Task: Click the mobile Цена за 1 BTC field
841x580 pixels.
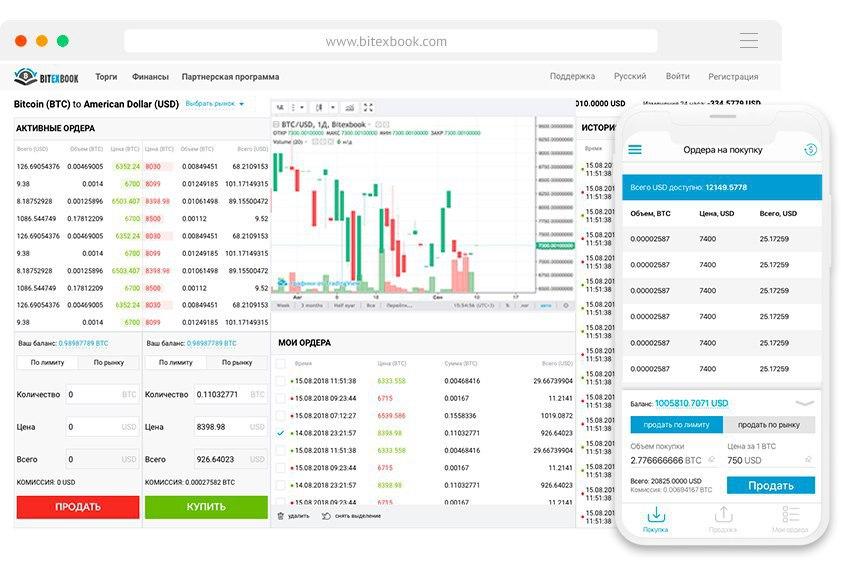Action: [770, 460]
